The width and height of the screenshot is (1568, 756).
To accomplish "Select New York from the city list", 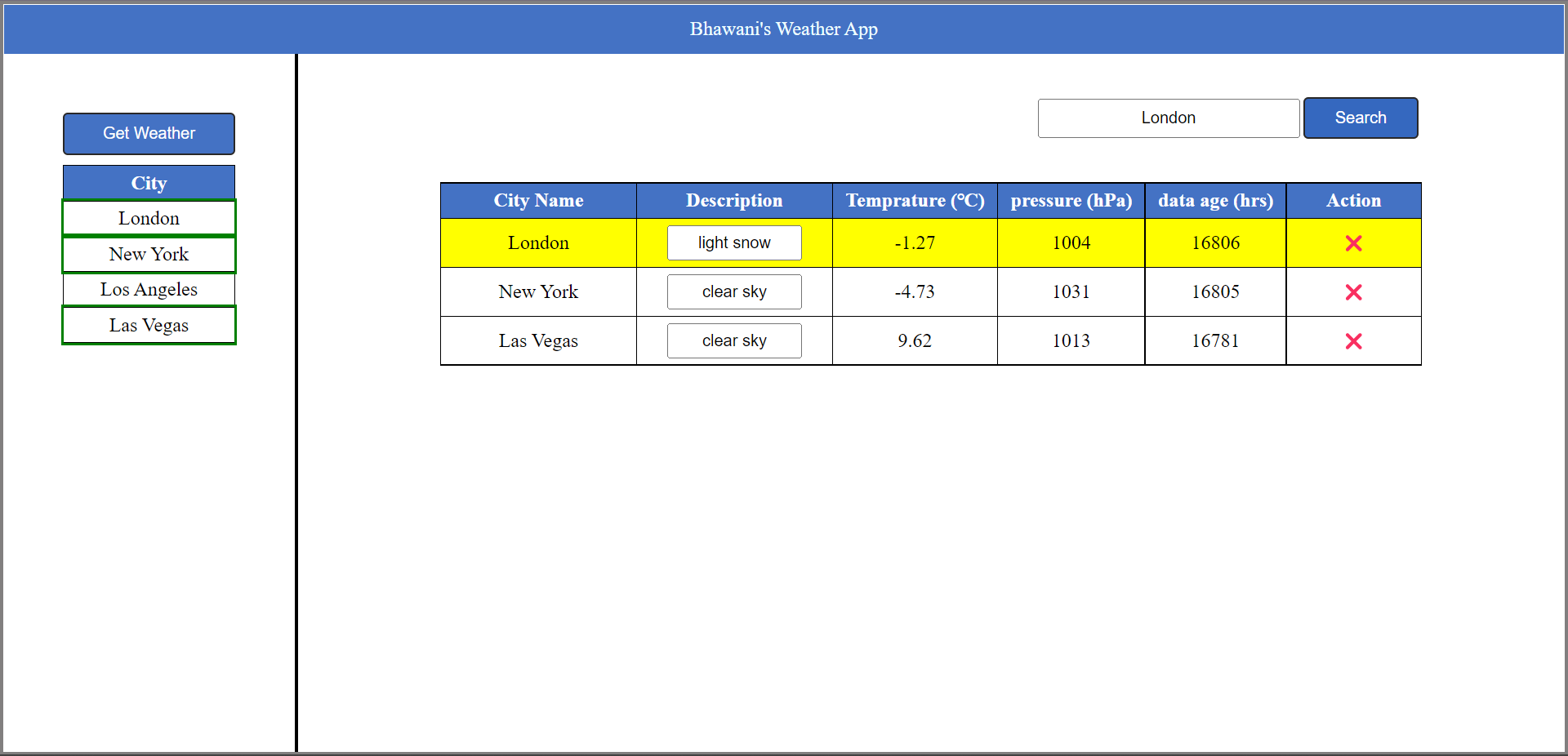I will (x=149, y=254).
